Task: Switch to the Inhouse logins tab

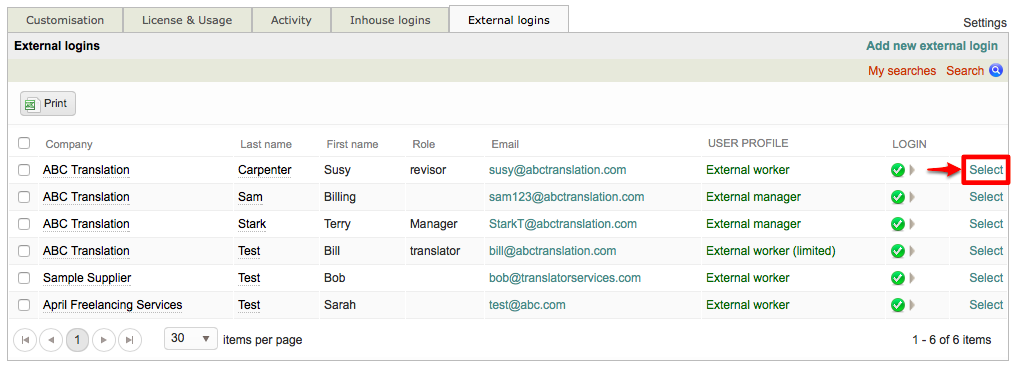Action: [x=390, y=20]
